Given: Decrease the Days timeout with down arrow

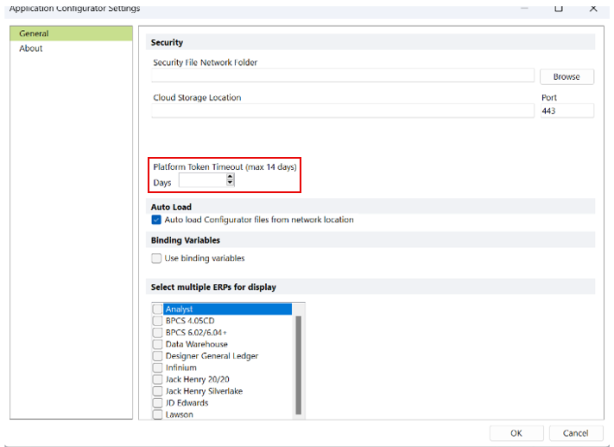Looking at the screenshot, I should (x=230, y=183).
